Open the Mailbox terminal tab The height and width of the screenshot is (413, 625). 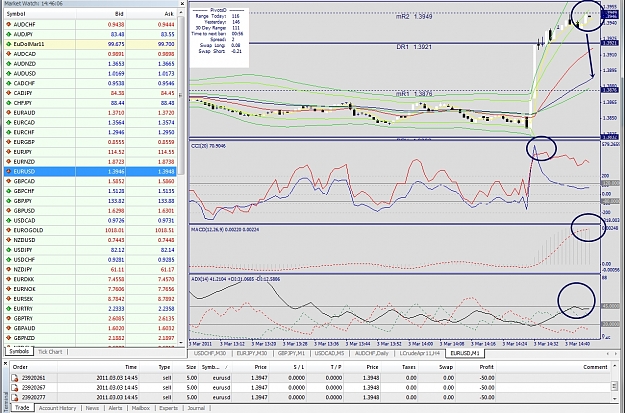coord(141,408)
